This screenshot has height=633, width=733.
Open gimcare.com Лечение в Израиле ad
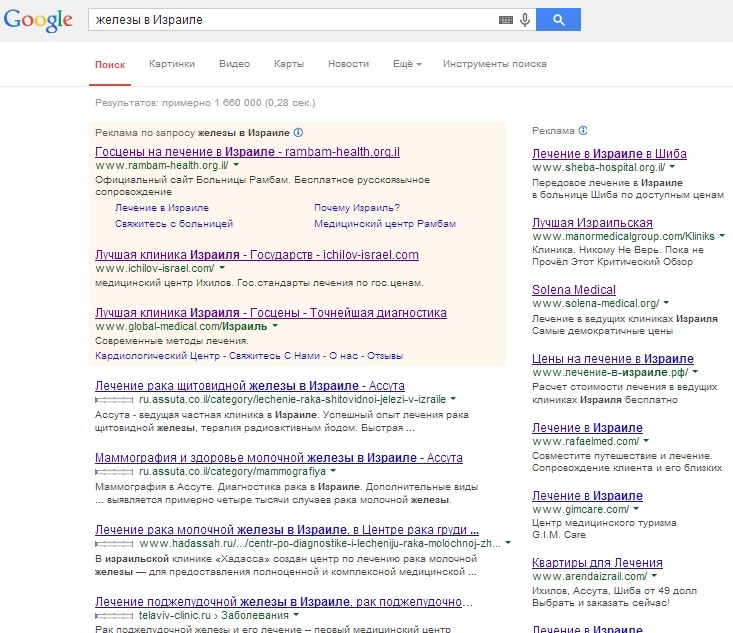point(587,496)
